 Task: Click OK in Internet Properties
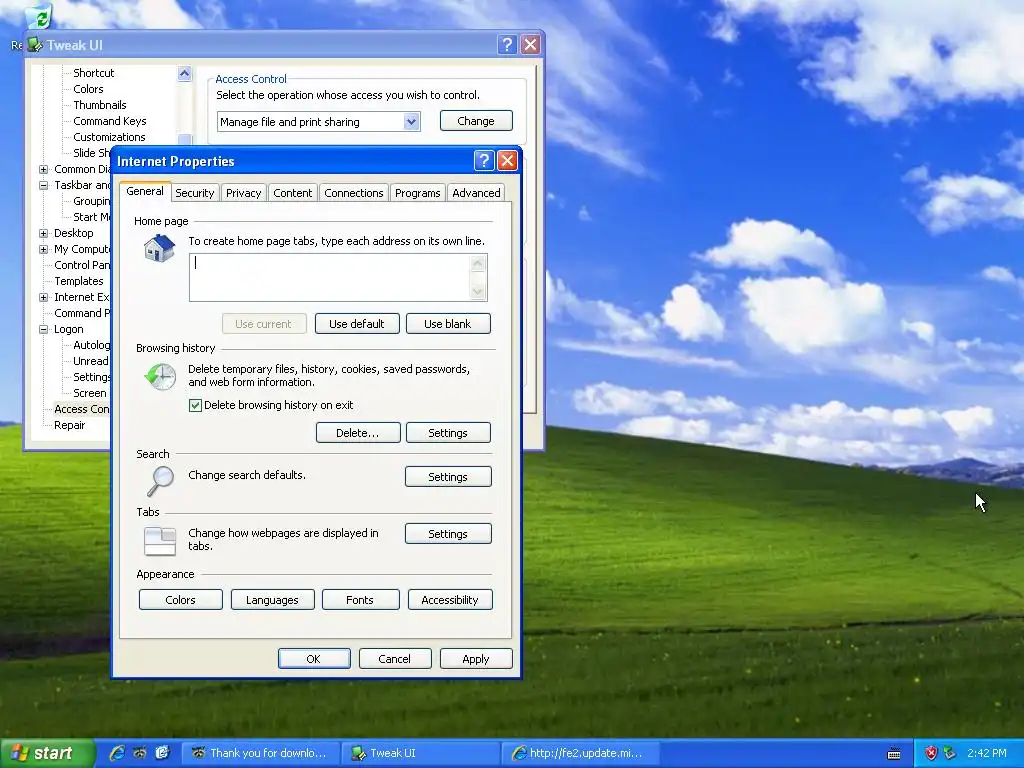coord(314,659)
